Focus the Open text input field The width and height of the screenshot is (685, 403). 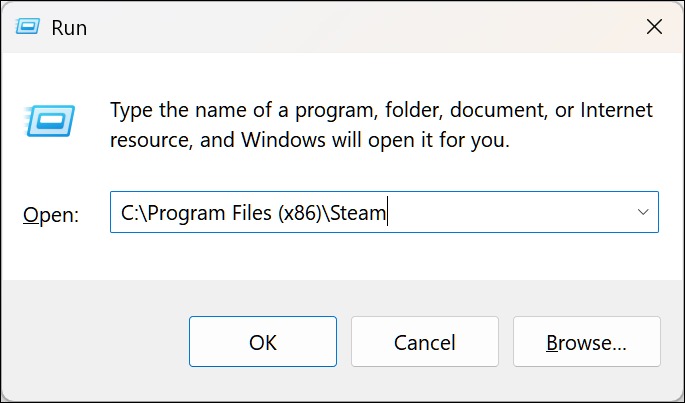point(384,212)
